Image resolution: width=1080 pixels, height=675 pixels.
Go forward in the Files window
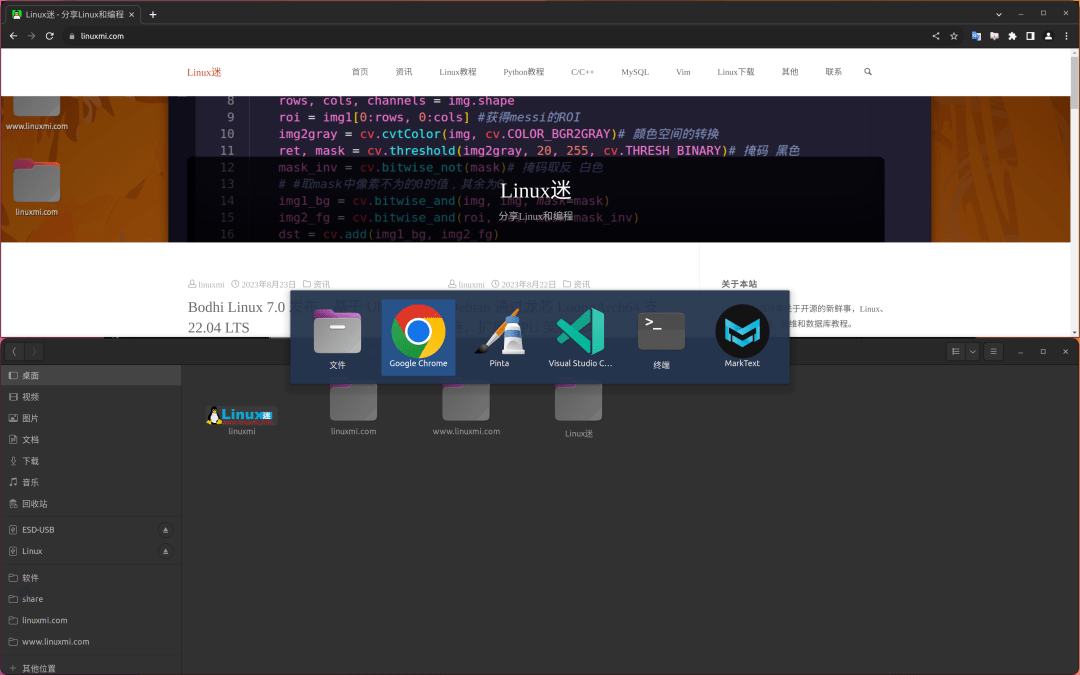(x=34, y=351)
